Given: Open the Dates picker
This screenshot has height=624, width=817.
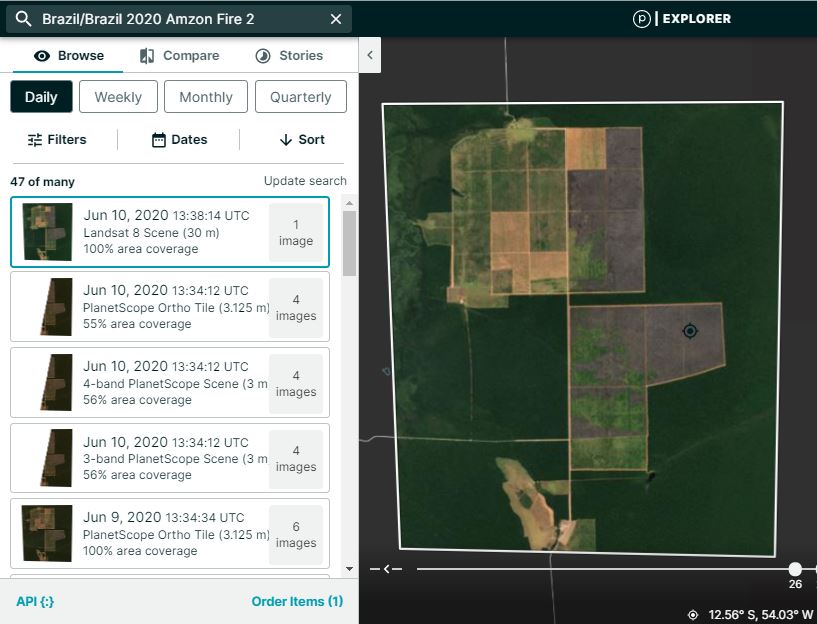Looking at the screenshot, I should point(179,139).
